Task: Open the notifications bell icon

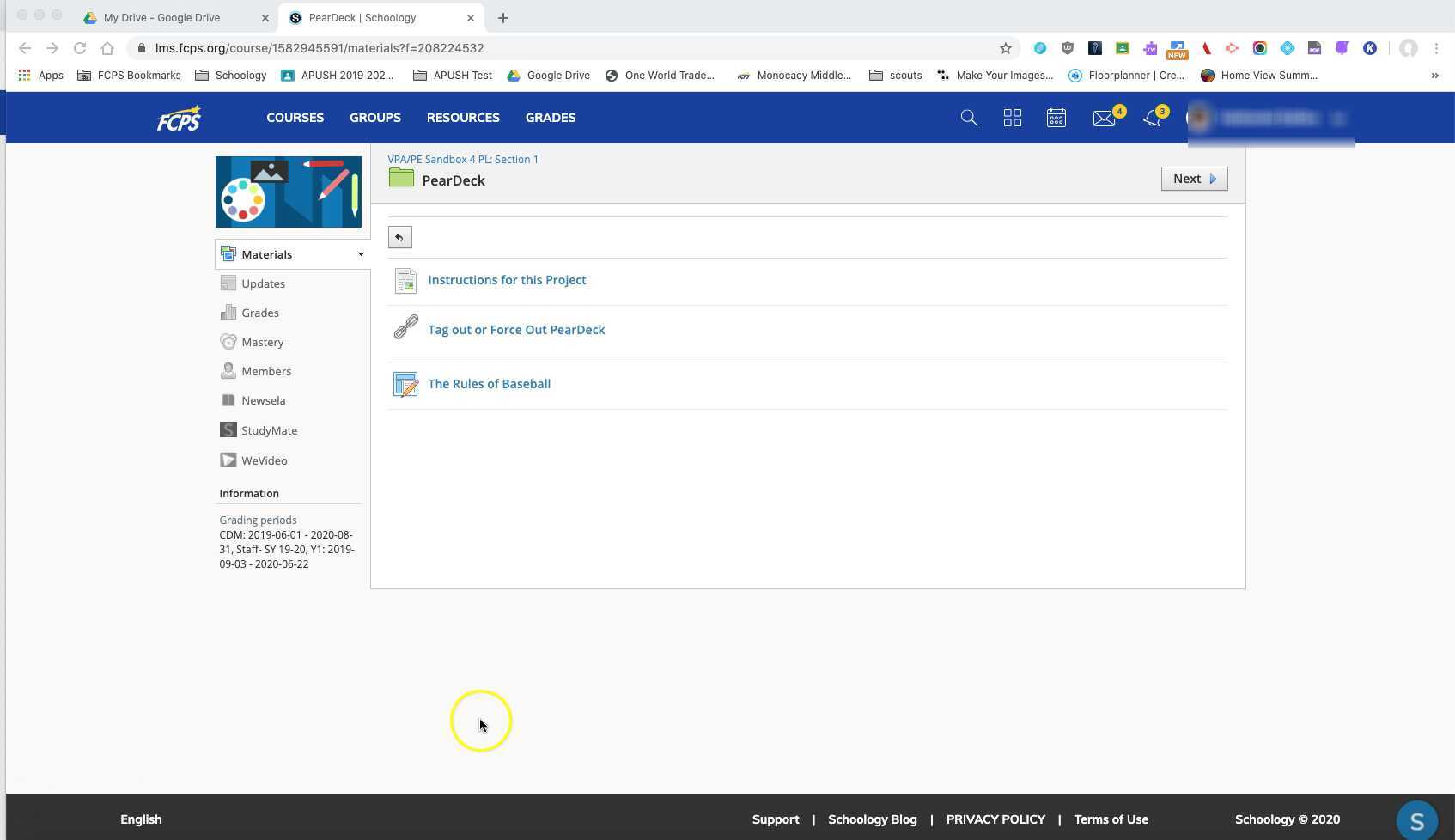Action: point(1152,118)
